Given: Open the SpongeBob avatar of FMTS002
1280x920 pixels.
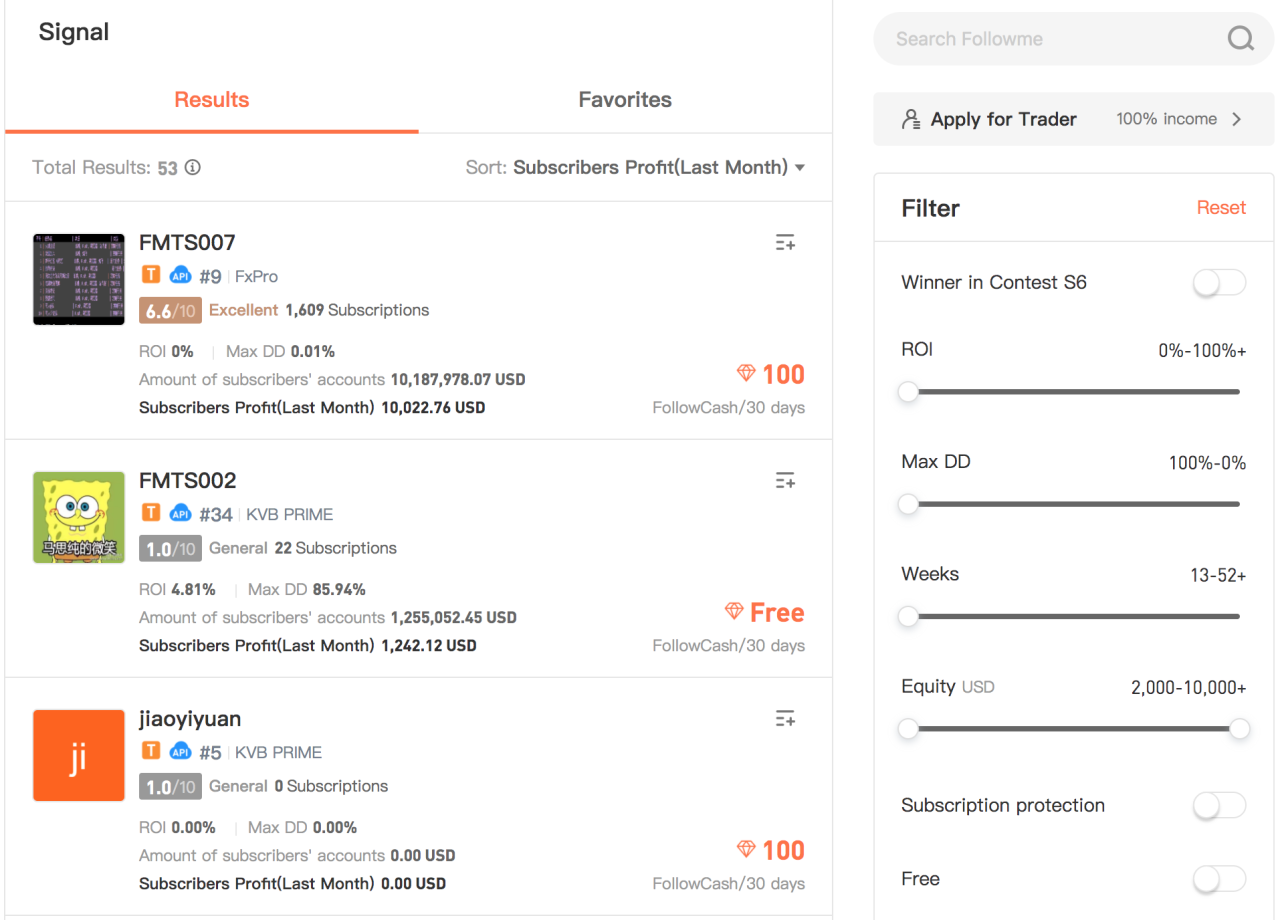Looking at the screenshot, I should coord(79,517).
